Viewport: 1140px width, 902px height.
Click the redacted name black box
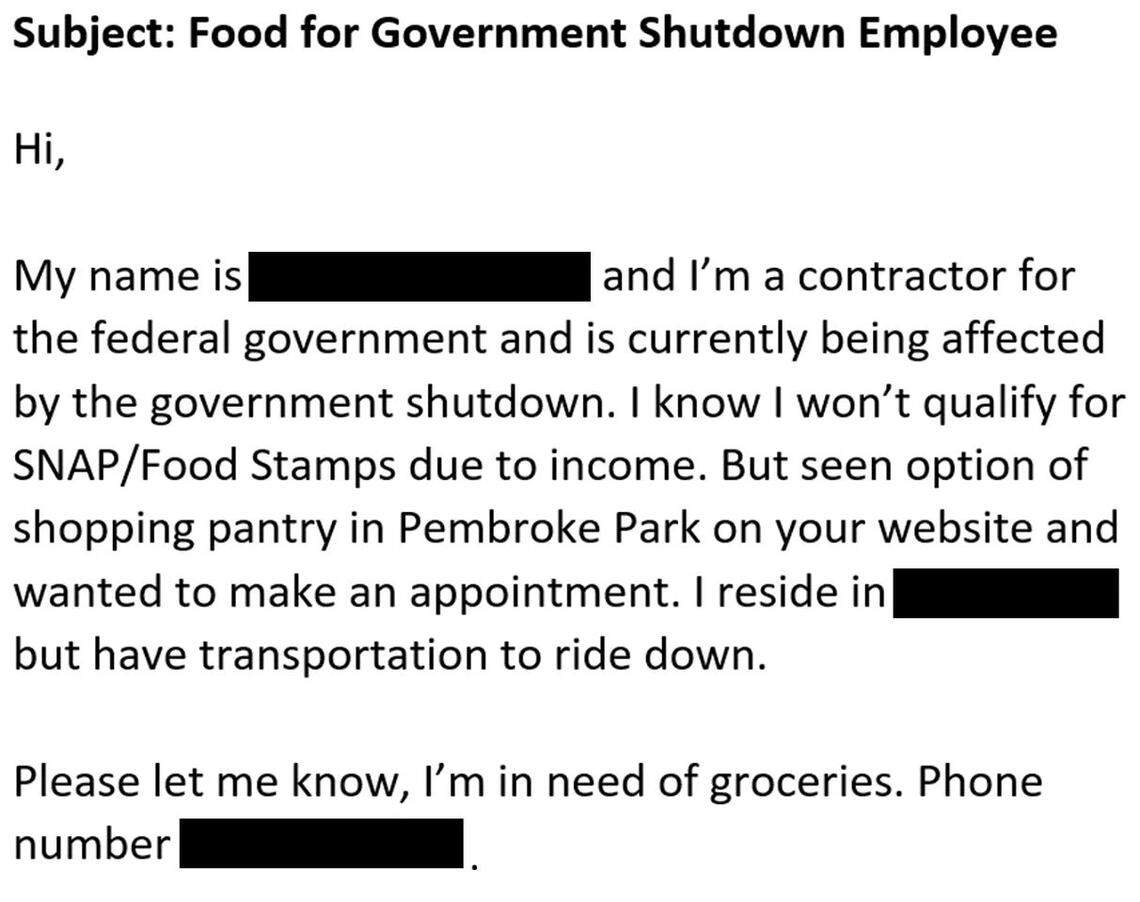[x=418, y=277]
